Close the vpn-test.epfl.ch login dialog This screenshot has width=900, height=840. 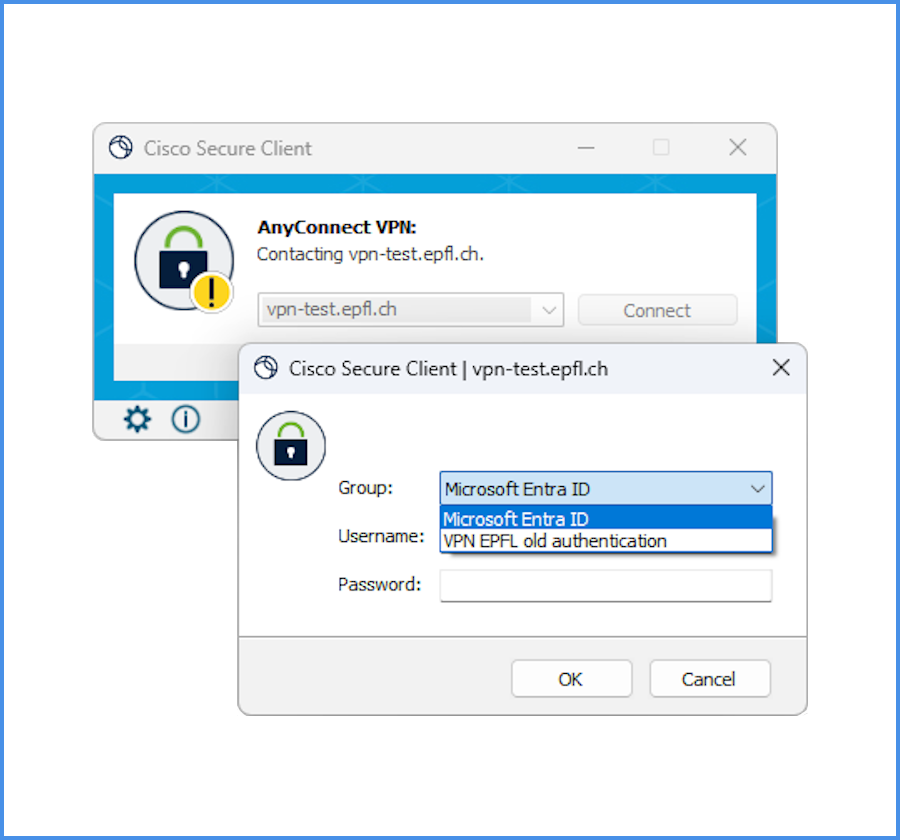tap(781, 368)
